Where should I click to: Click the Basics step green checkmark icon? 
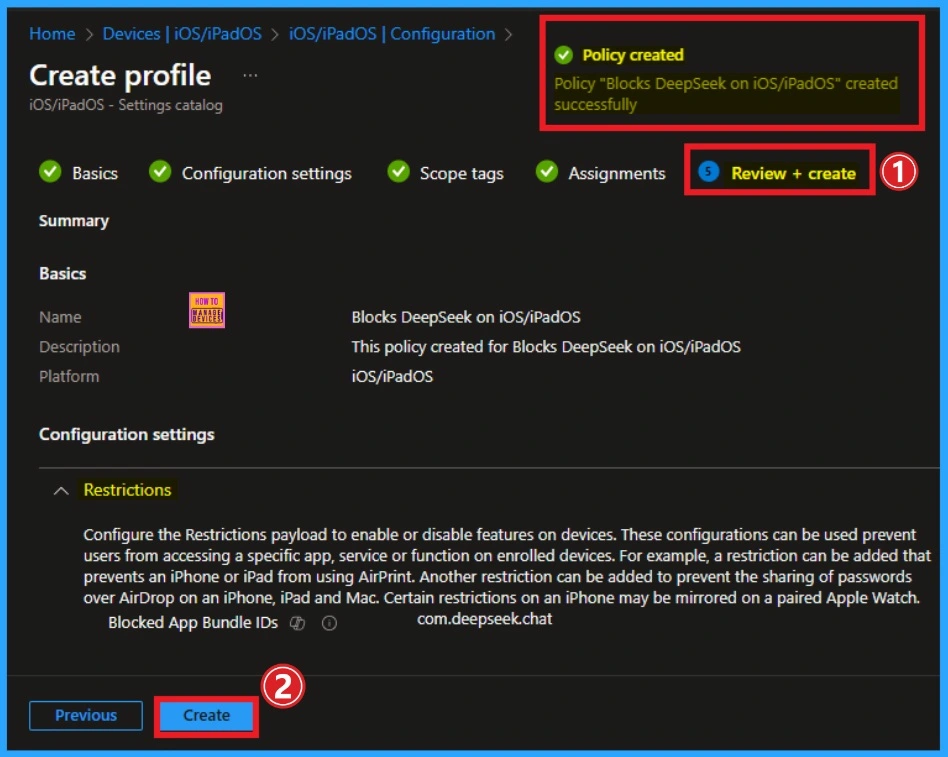coord(50,172)
